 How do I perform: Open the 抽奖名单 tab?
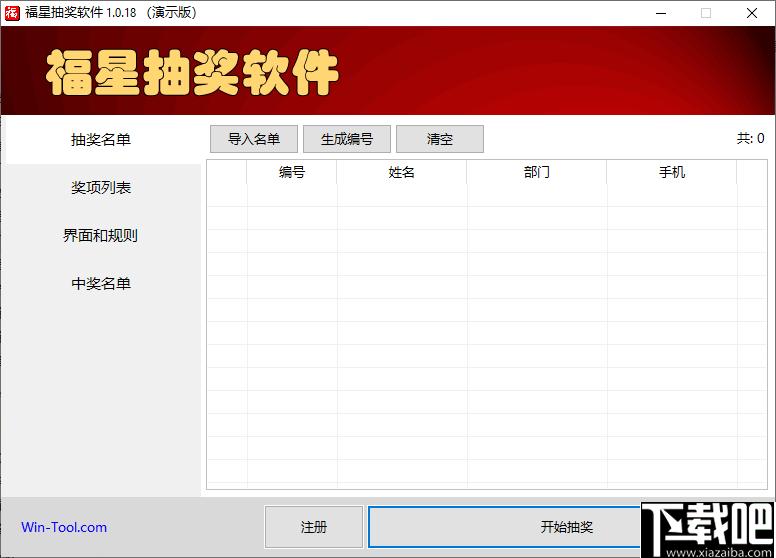[101, 140]
